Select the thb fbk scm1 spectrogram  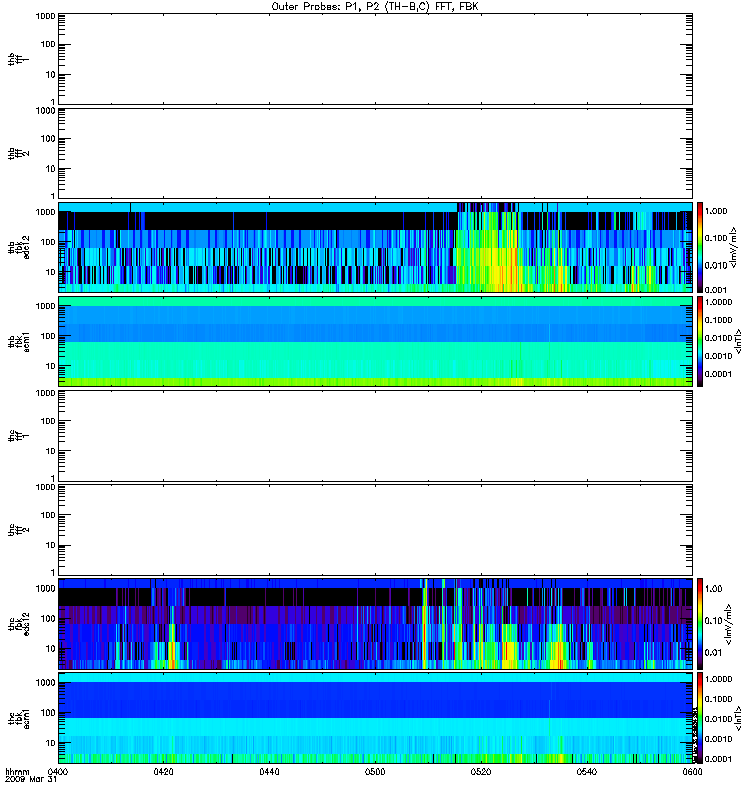376,341
